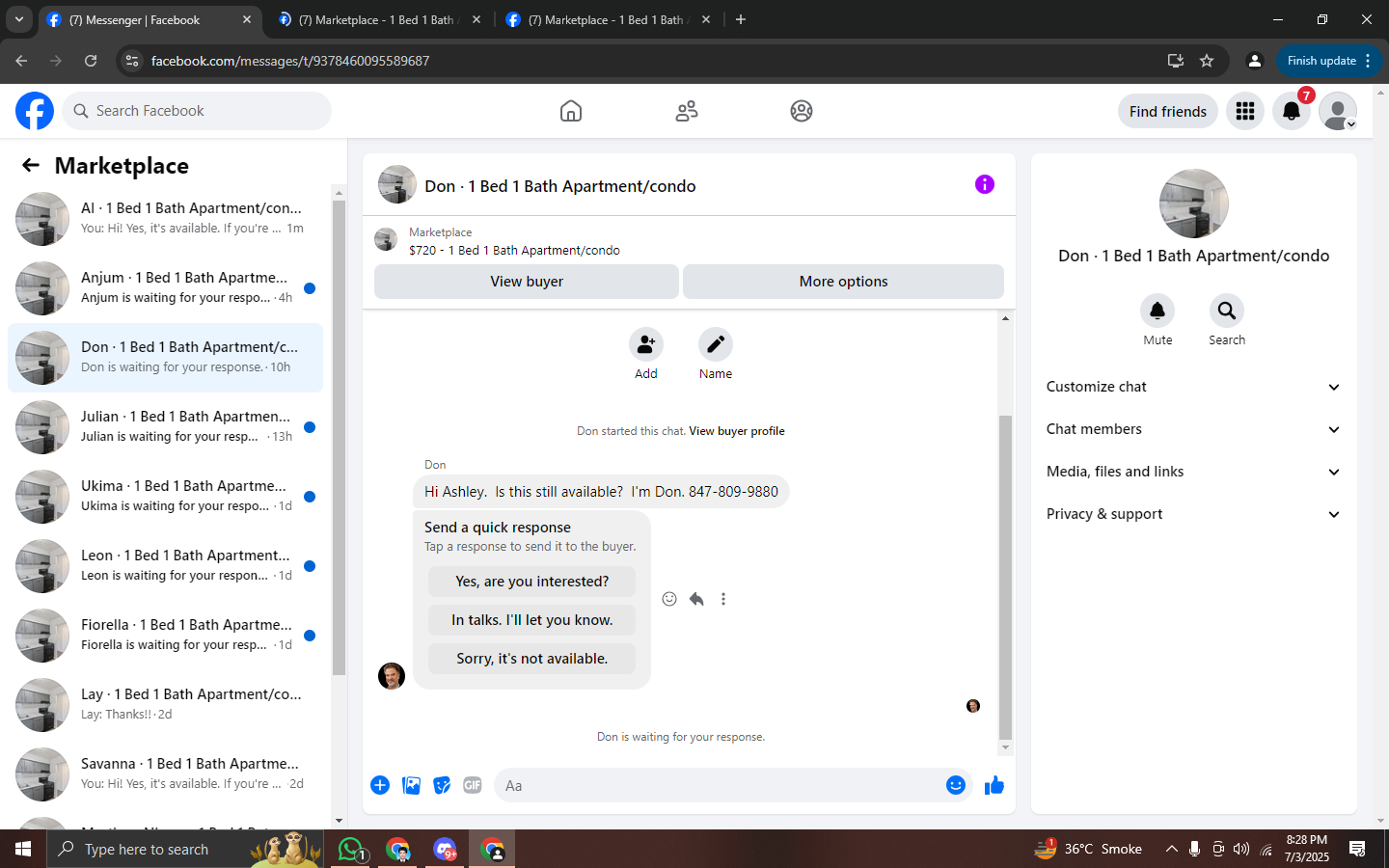
Task: Go back from Marketplace messages
Action: (31, 165)
